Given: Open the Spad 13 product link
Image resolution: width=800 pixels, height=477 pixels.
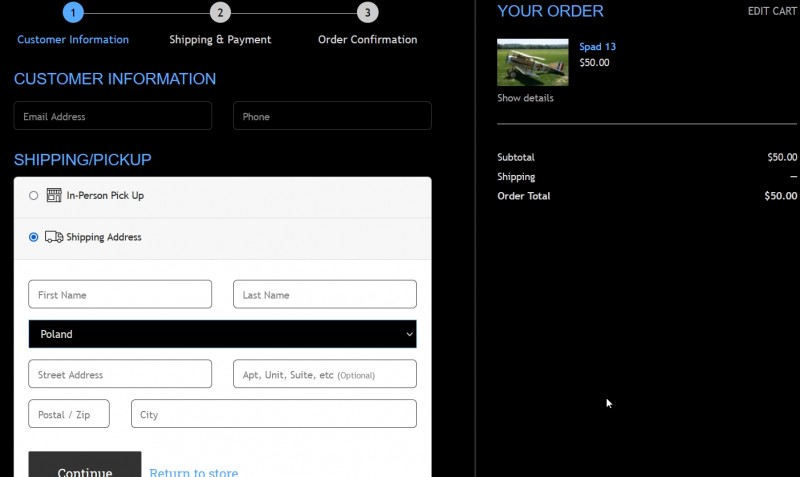Looking at the screenshot, I should coord(597,46).
